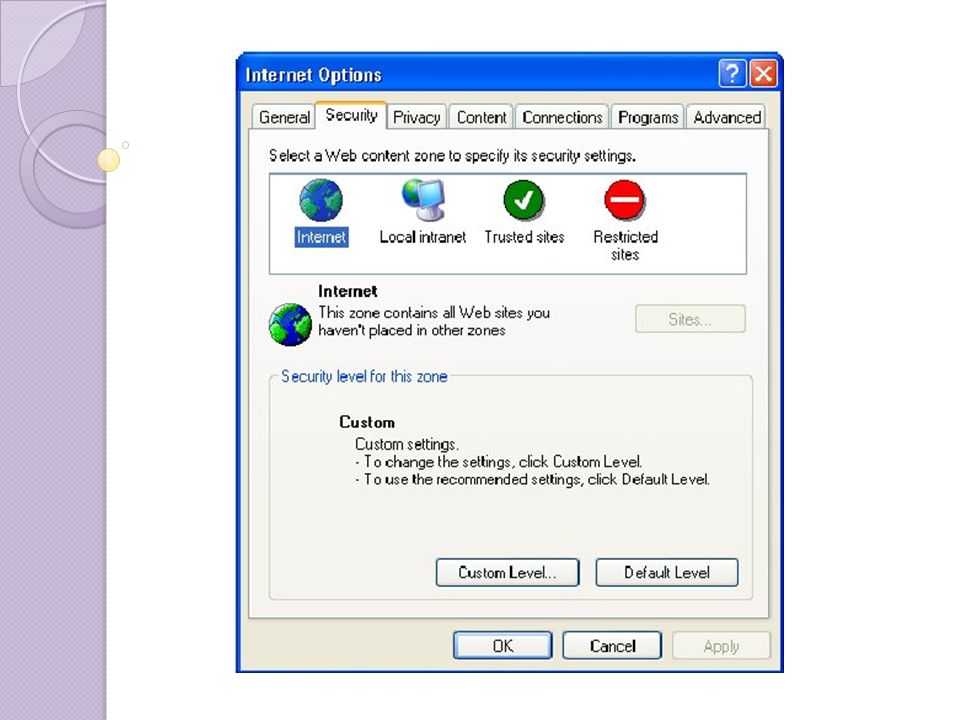Open the Content tab
Viewport: 960px width, 720px height.
click(x=482, y=117)
